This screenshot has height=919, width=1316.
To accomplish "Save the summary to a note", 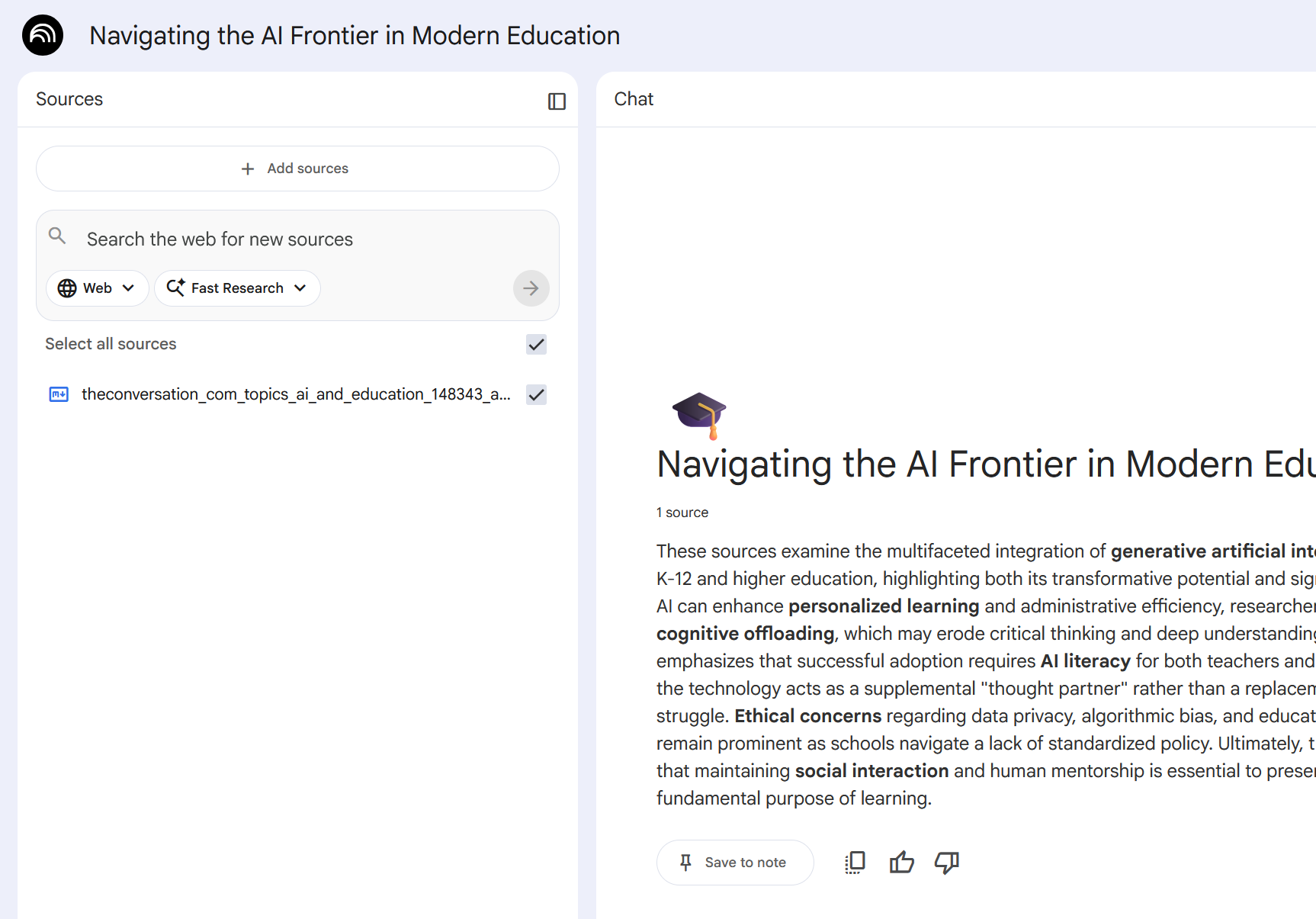I will pos(734,863).
